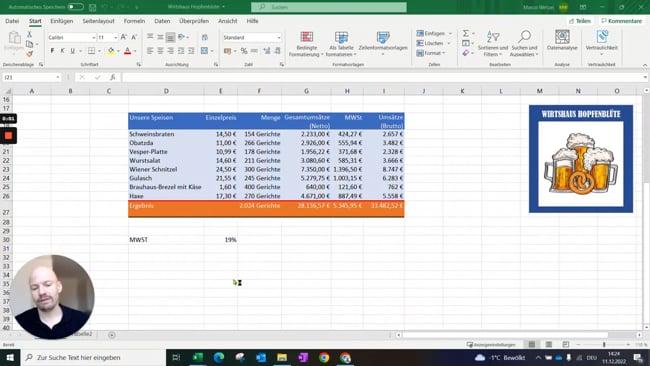Align text right
Image resolution: width=650 pixels, height=366 pixels.
tap(170, 51)
